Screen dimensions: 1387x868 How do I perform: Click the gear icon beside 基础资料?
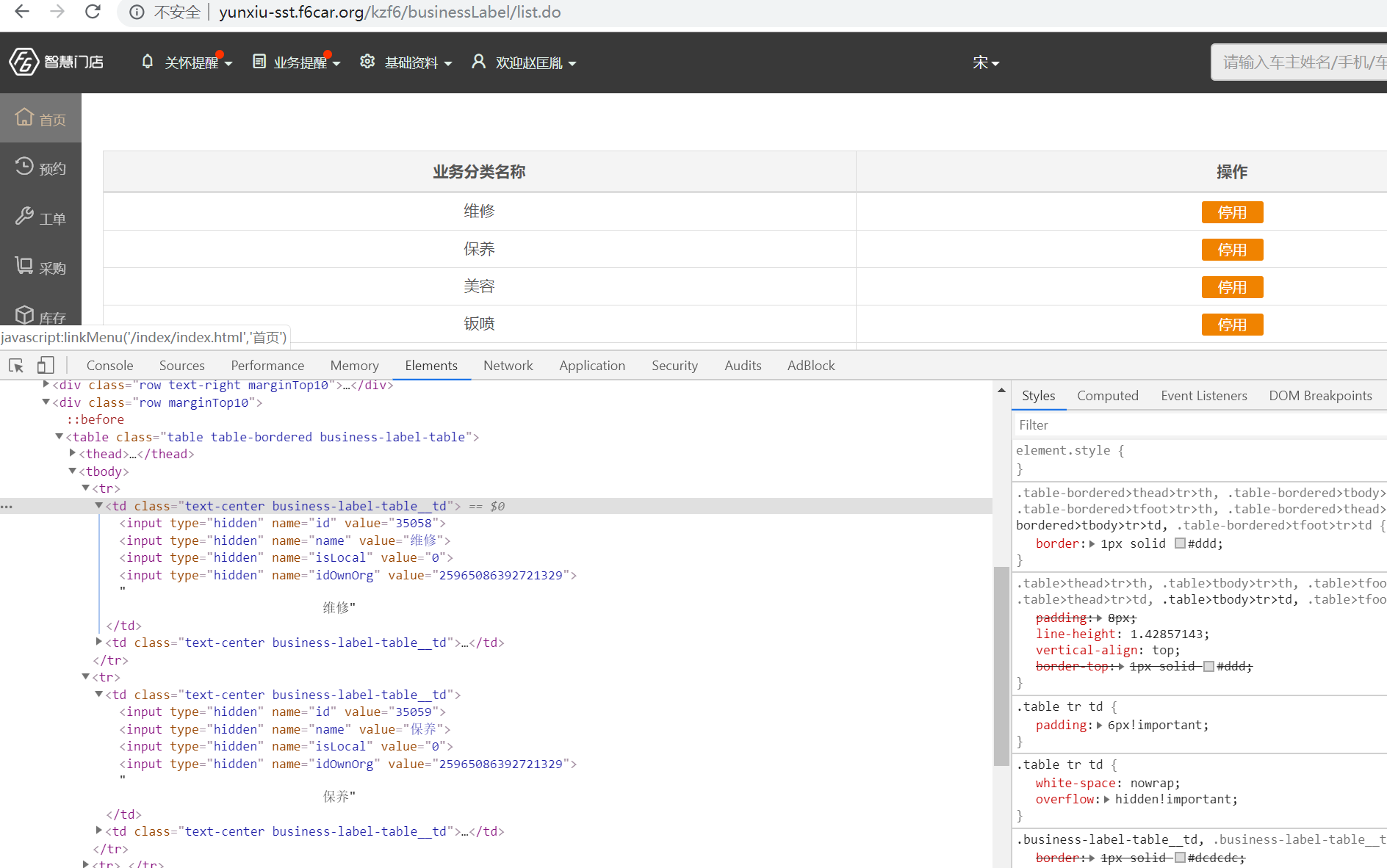(367, 62)
